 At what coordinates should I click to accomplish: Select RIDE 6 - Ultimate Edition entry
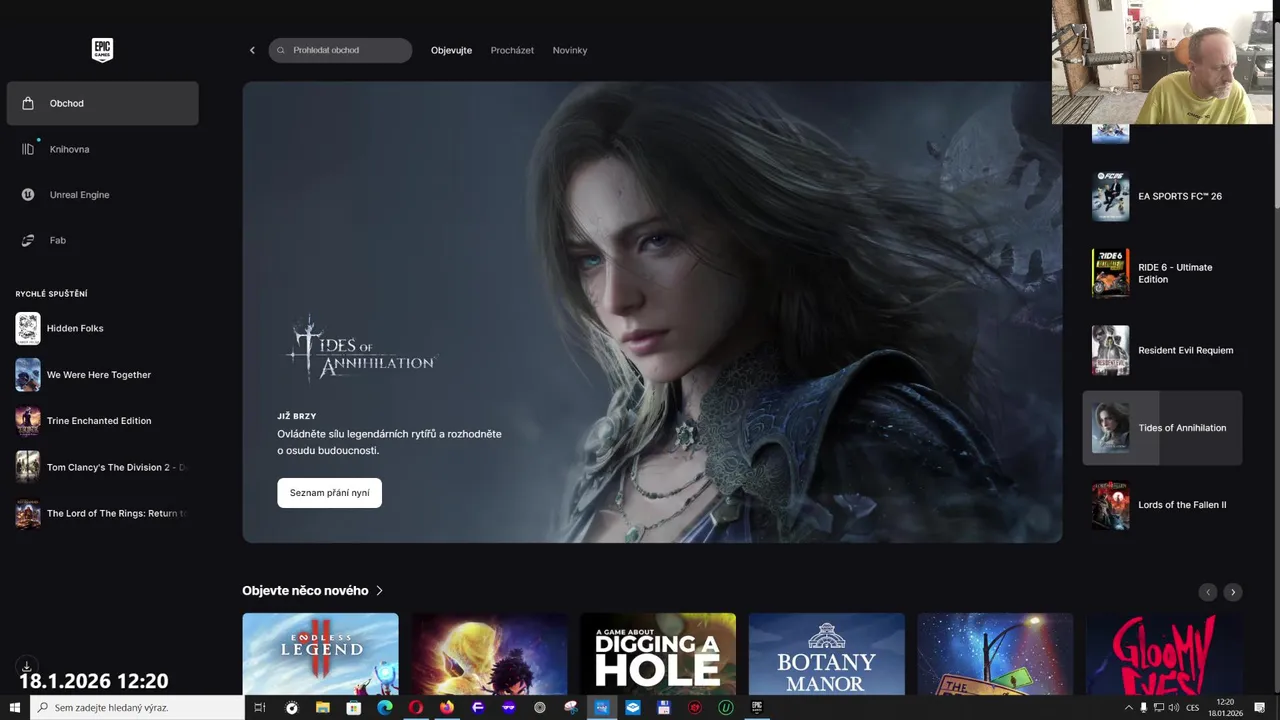tap(1162, 273)
